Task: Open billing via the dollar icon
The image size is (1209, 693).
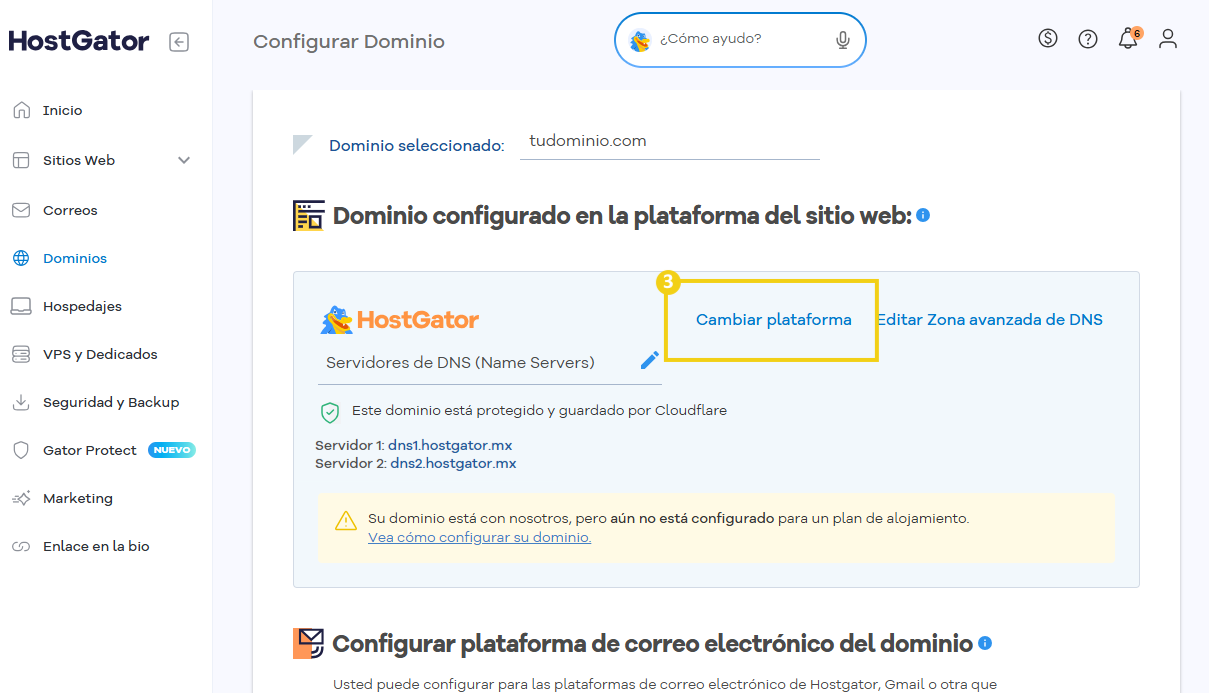Action: click(x=1048, y=39)
